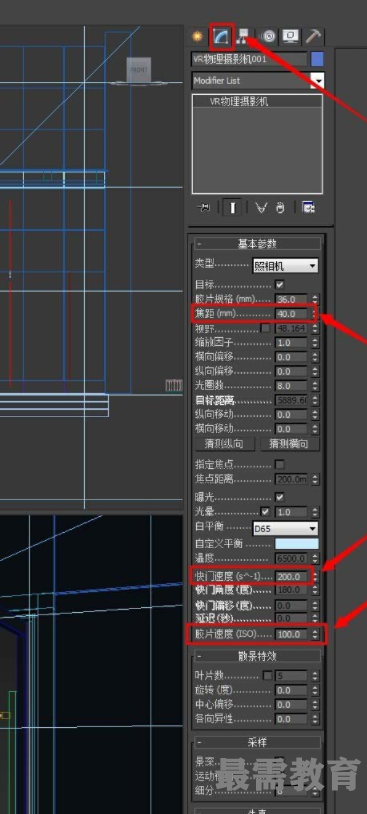Open the Utilities hammer tab
This screenshot has width=367, height=814.
[314, 36]
